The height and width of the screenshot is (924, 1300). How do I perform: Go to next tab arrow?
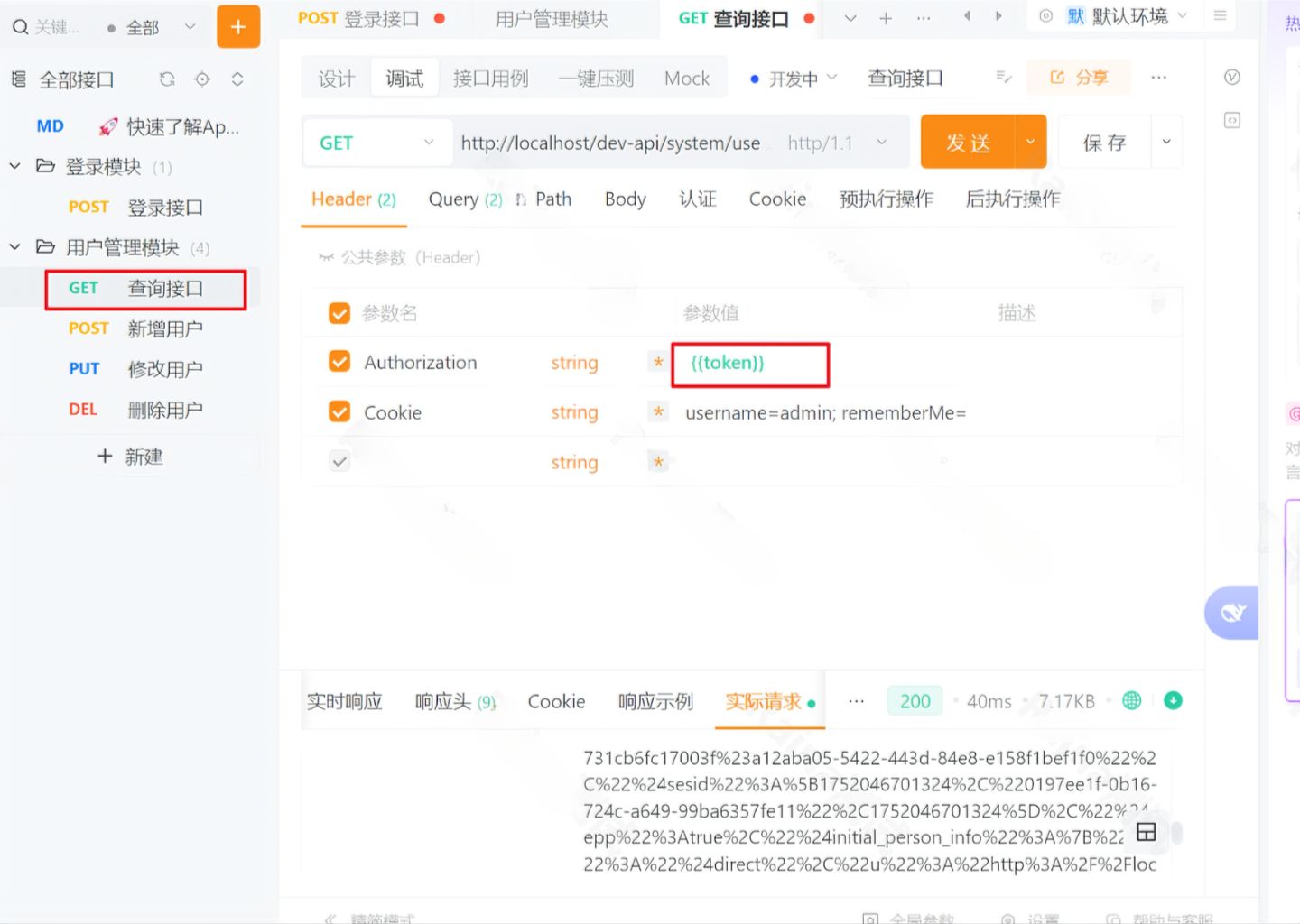[x=998, y=16]
